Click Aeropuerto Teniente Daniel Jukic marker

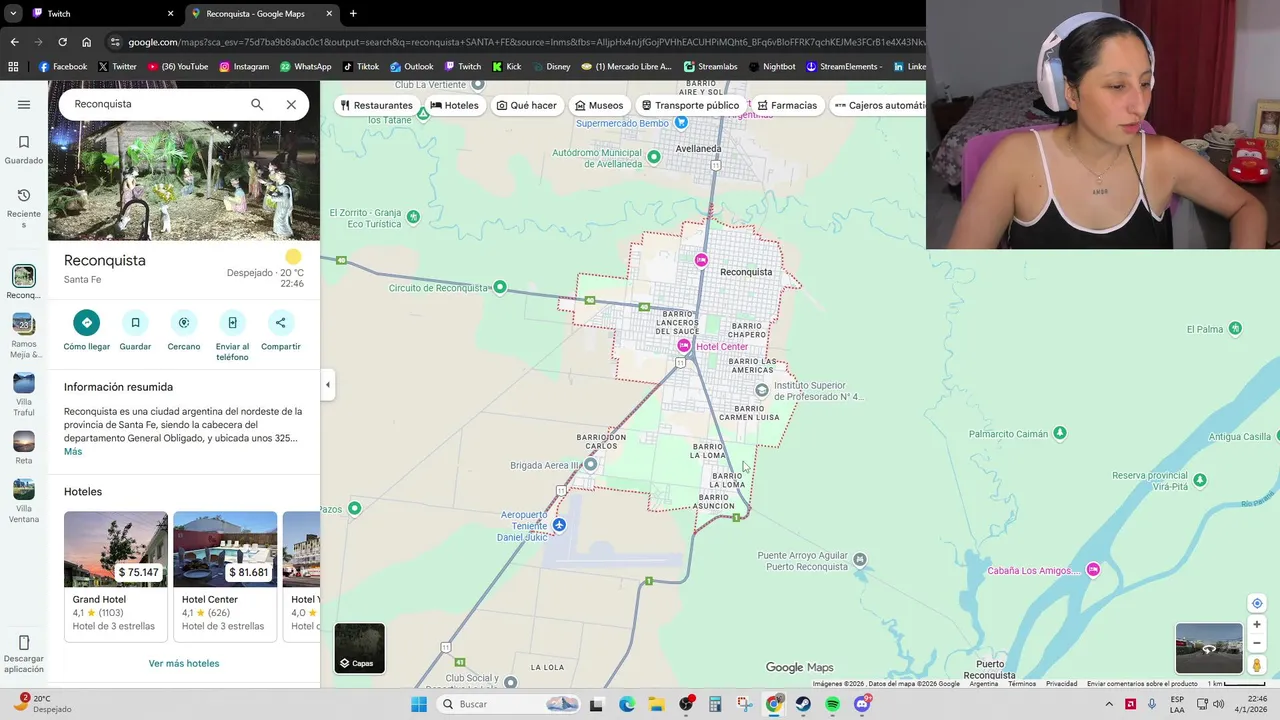point(559,524)
